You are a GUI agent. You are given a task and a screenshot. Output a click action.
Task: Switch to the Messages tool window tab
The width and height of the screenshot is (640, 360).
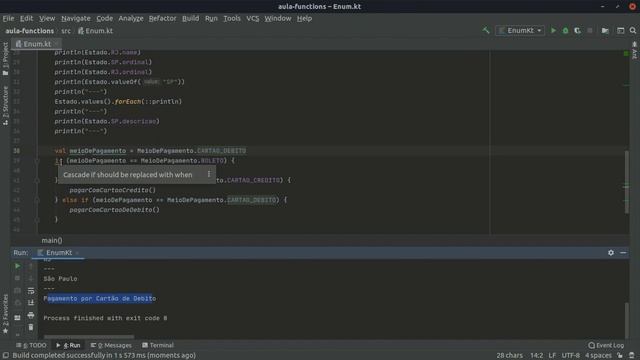111,345
